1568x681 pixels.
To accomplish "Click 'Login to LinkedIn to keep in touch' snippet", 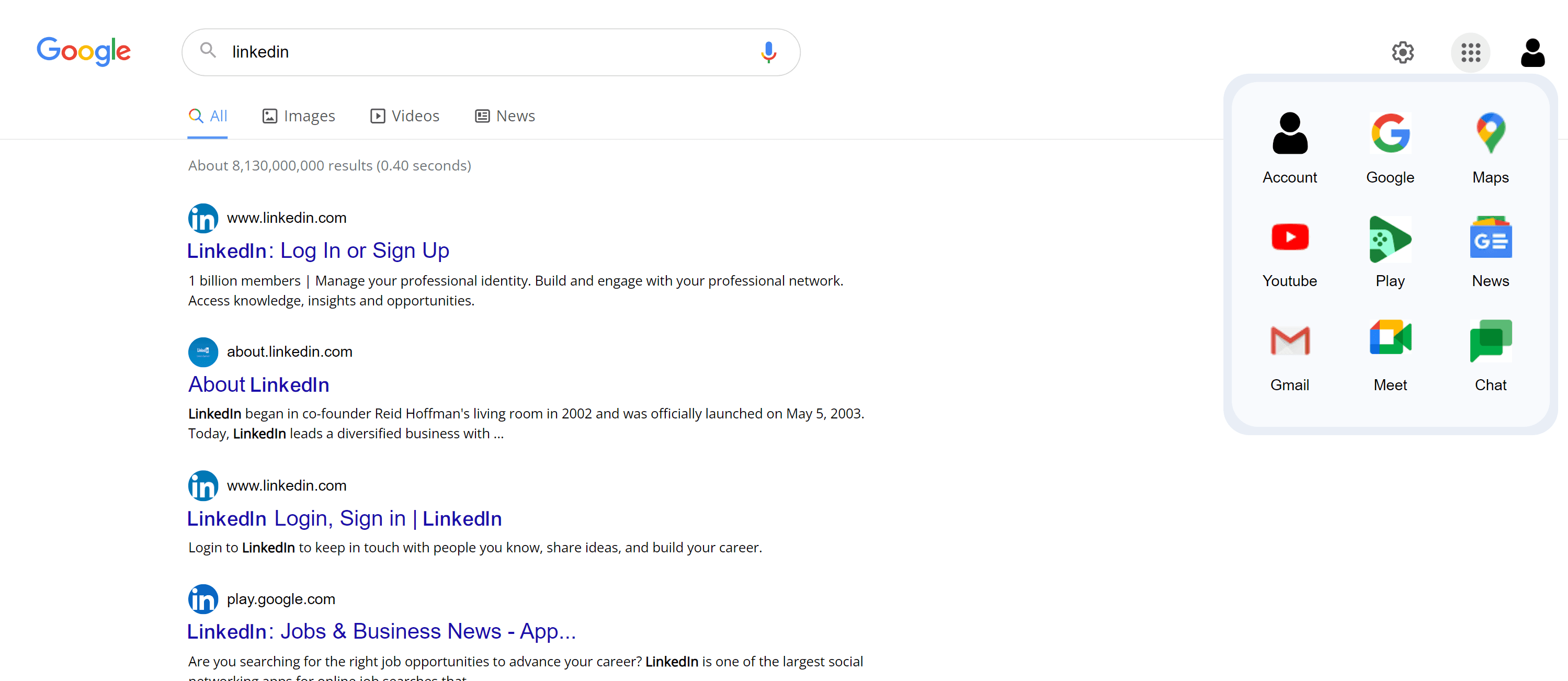I will [475, 548].
